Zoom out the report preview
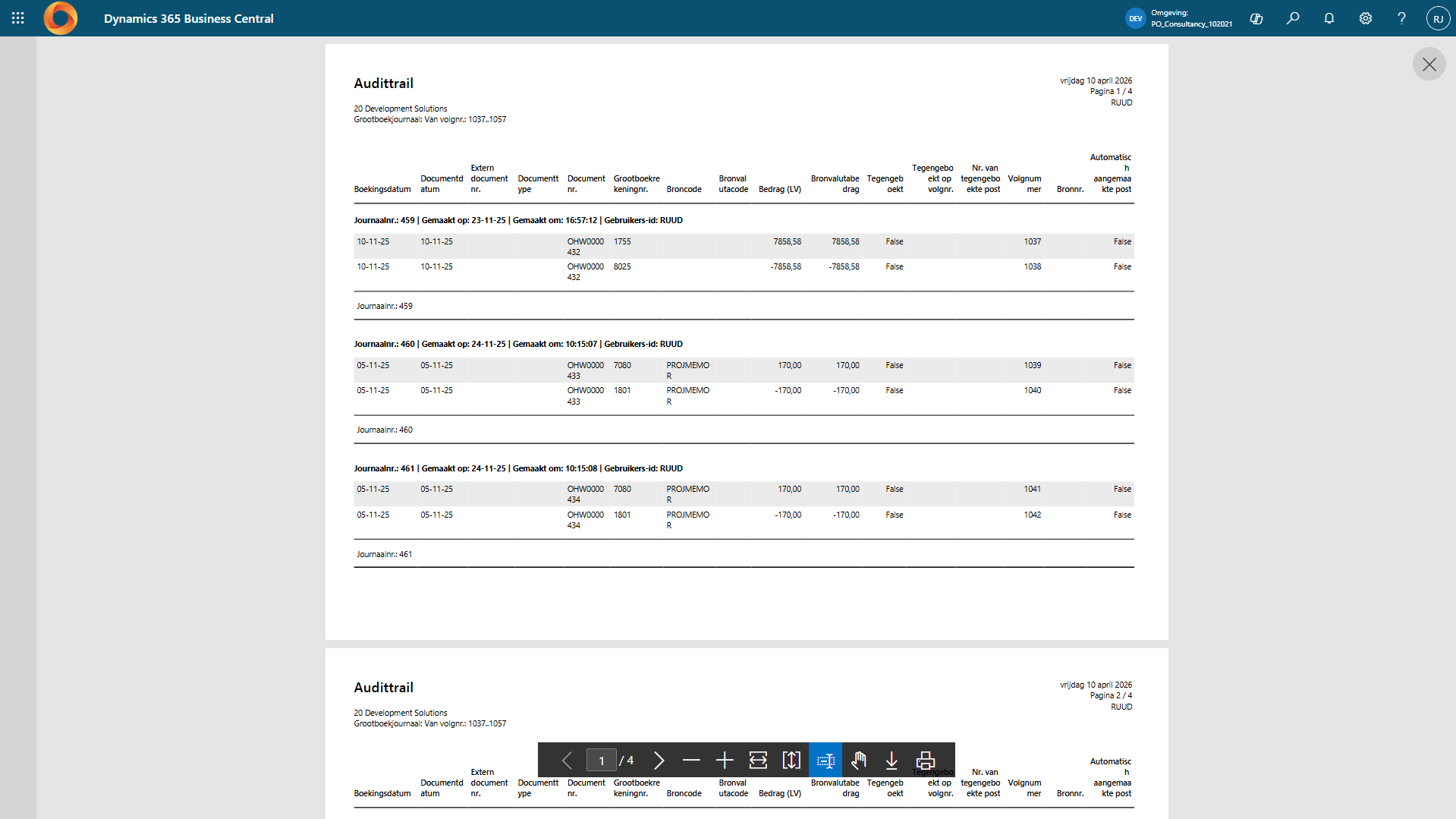This screenshot has height=819, width=1456. [x=691, y=761]
